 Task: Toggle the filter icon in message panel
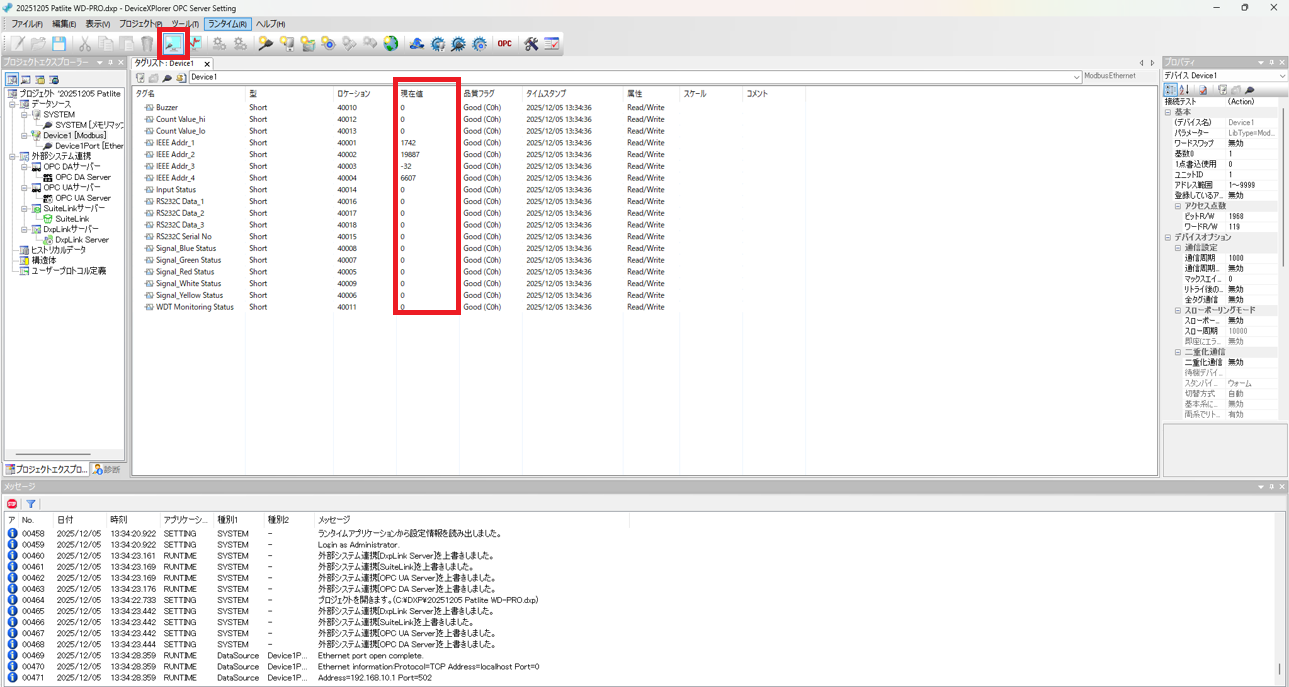(x=30, y=503)
